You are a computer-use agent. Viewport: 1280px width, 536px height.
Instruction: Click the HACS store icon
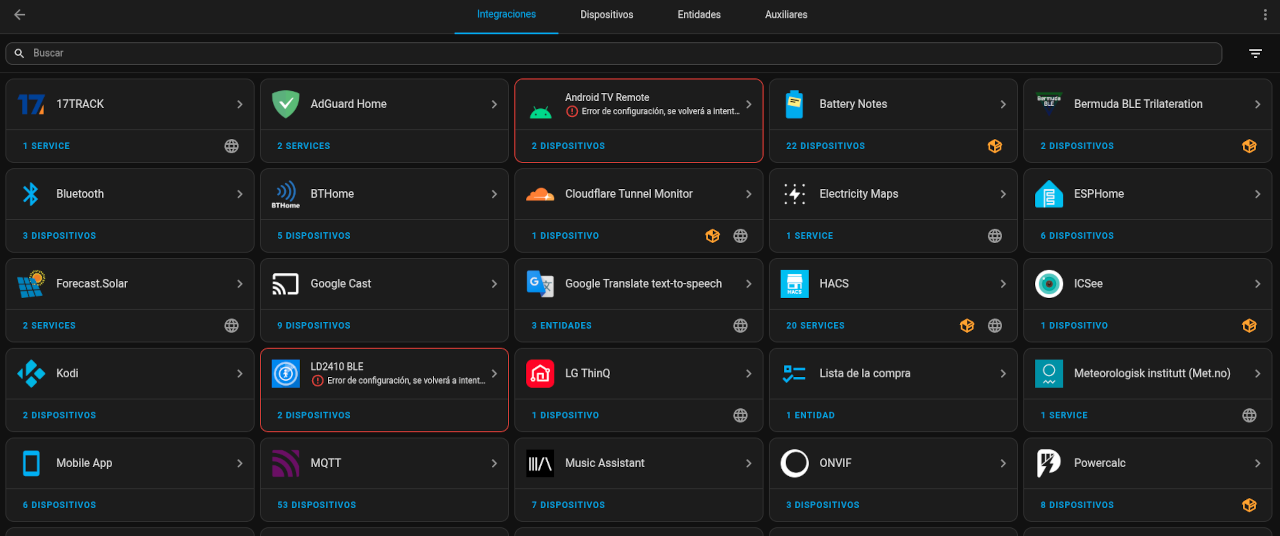pos(795,284)
